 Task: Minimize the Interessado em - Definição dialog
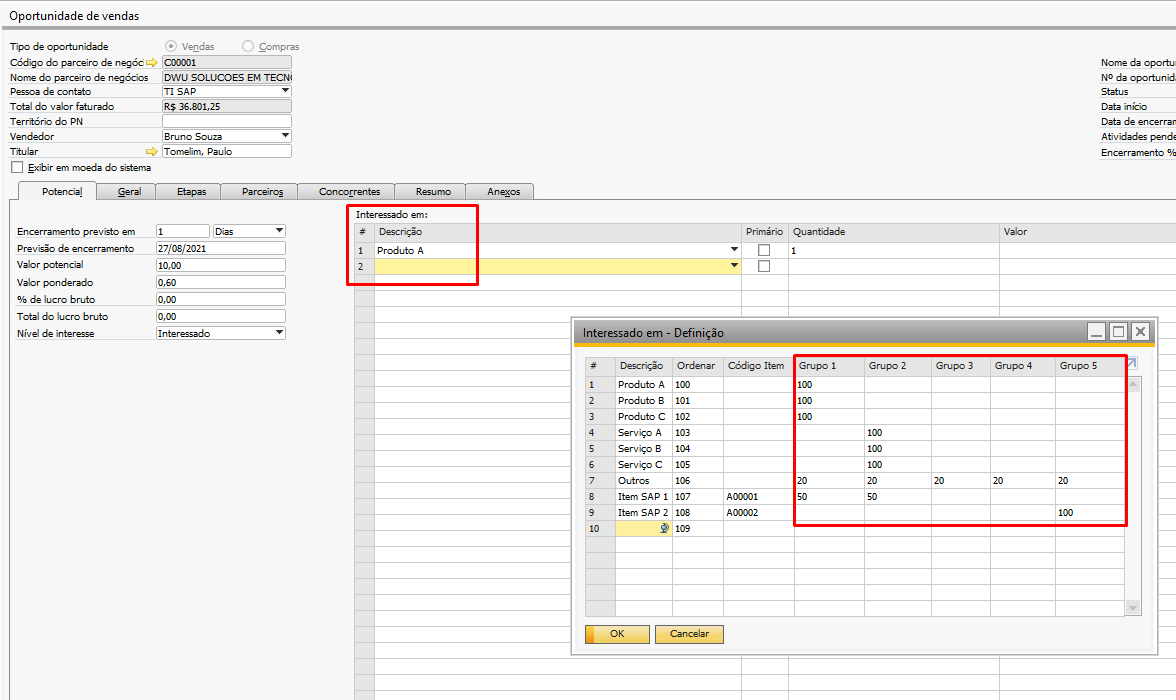(1096, 332)
